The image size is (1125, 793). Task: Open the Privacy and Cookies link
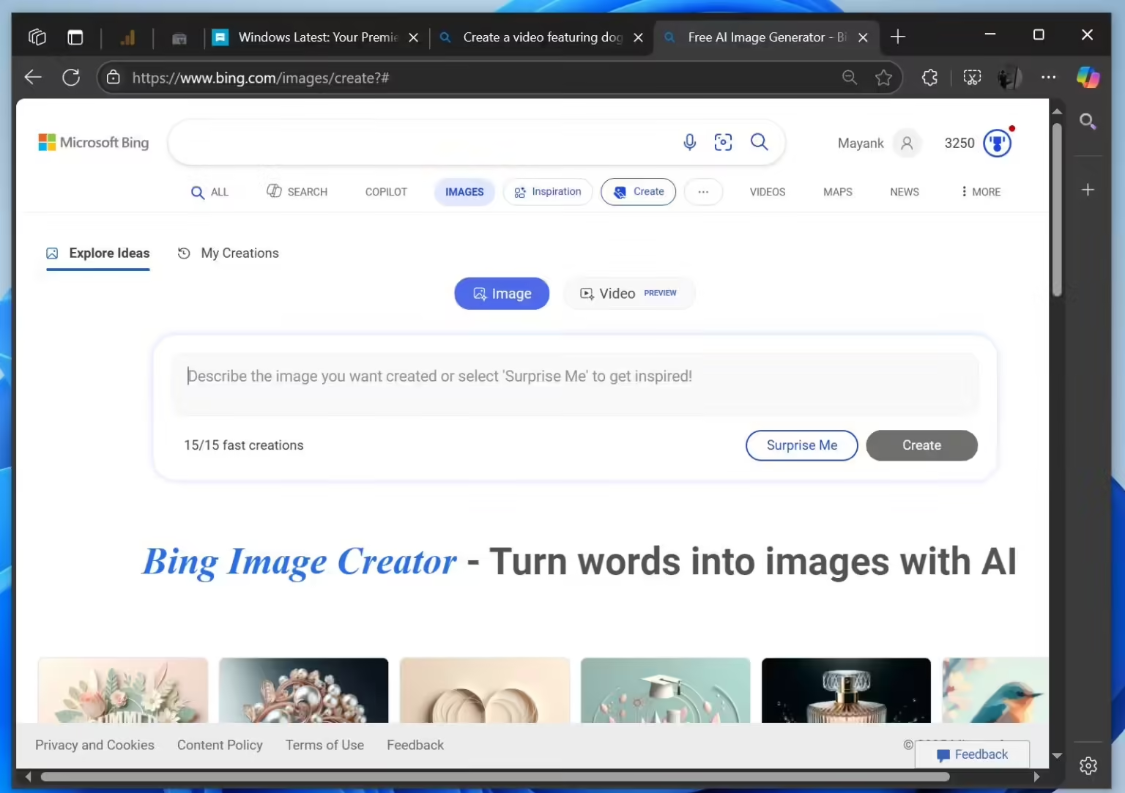pyautogui.click(x=94, y=745)
